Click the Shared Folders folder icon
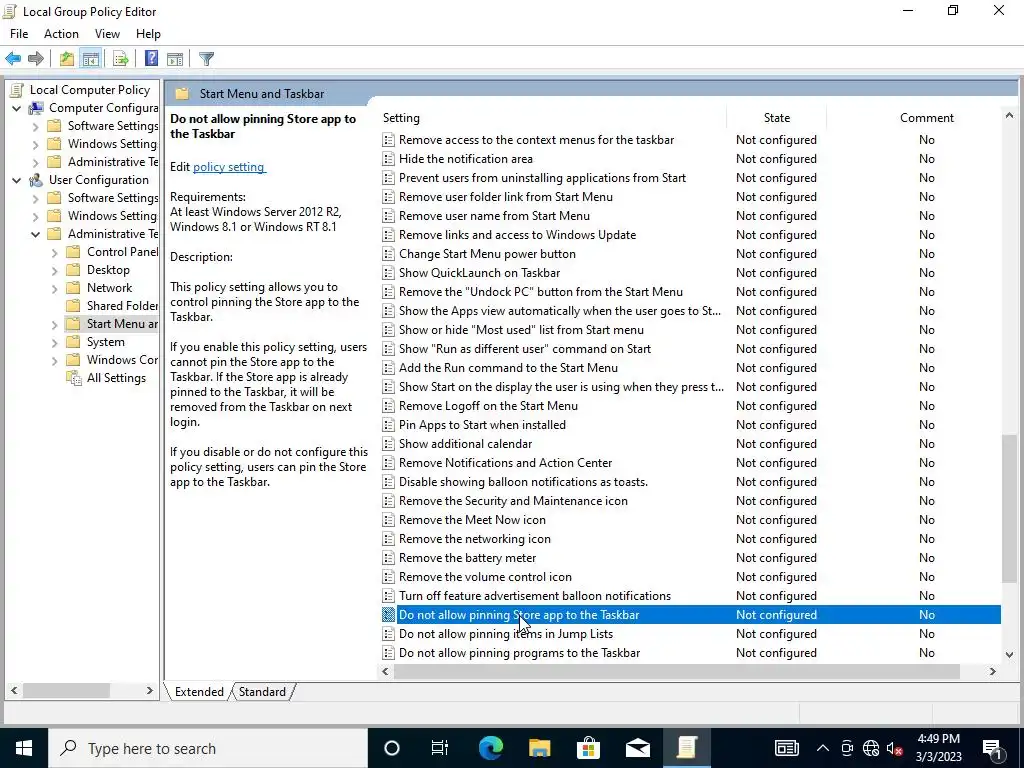The width and height of the screenshot is (1024, 768). 74,306
